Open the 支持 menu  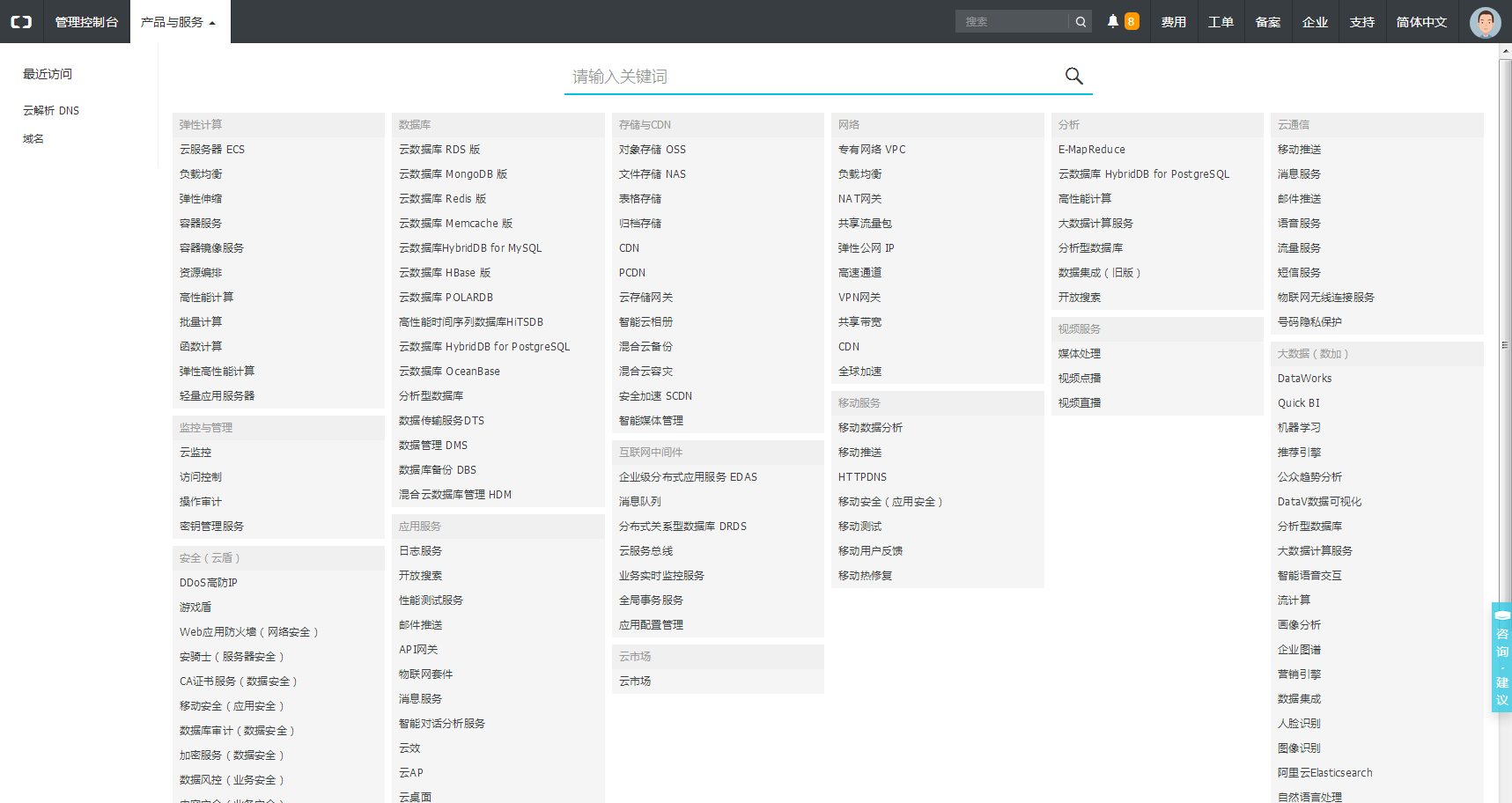[1362, 22]
